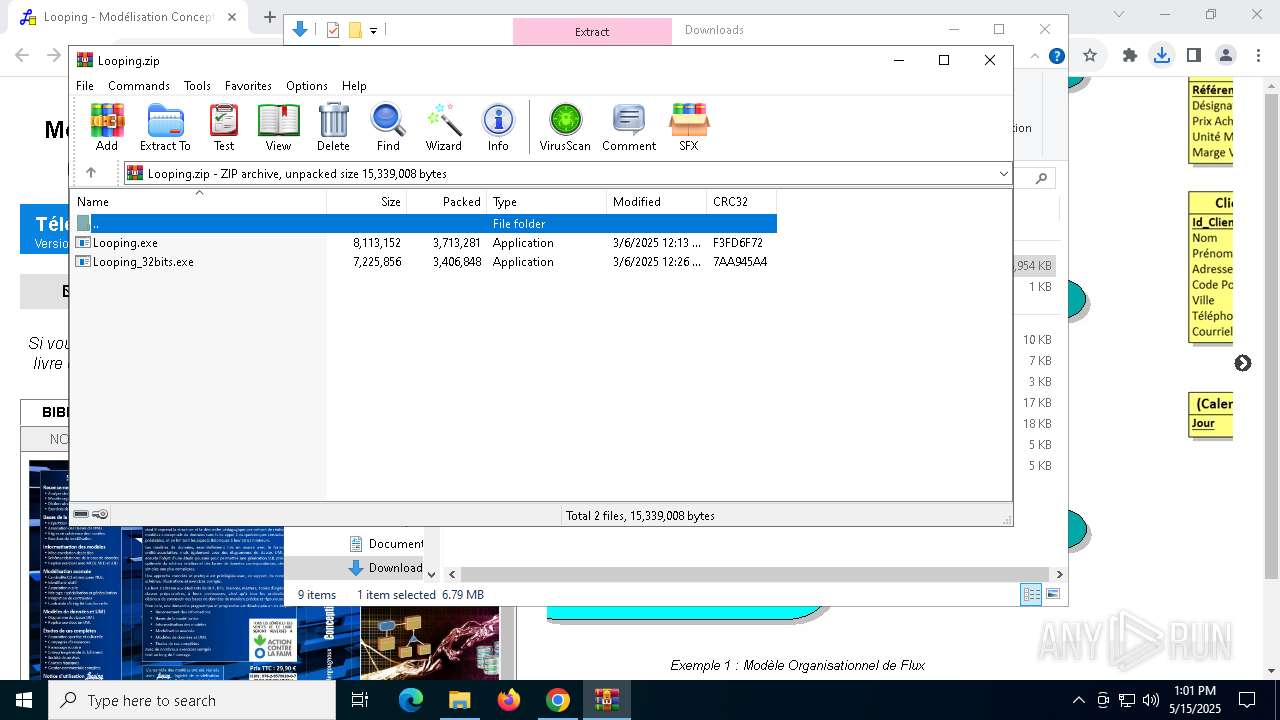The image size is (1280, 720).
Task: Open the Find magnifier tool
Action: coord(388,127)
